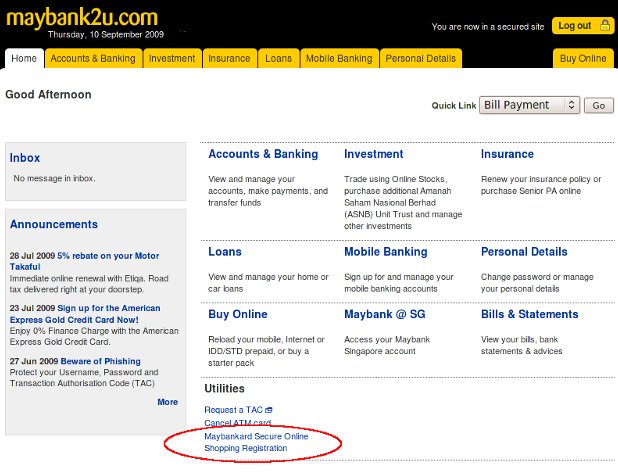Open the Announcements heading link
Screen dimensions: 618x472
tap(54, 224)
